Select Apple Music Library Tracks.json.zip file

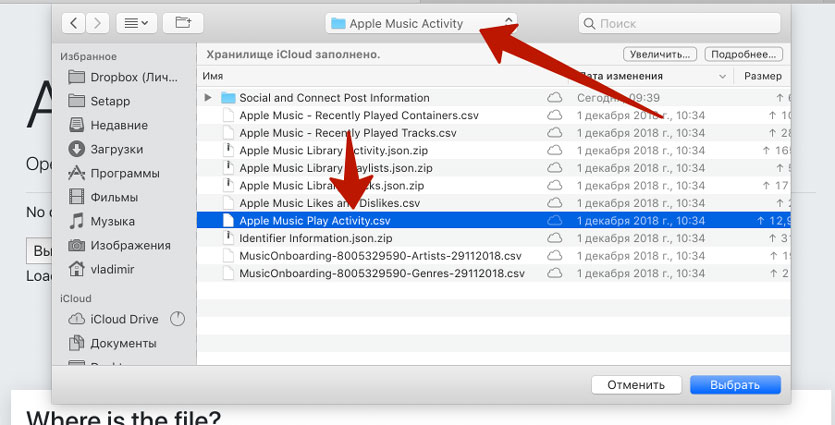point(331,186)
